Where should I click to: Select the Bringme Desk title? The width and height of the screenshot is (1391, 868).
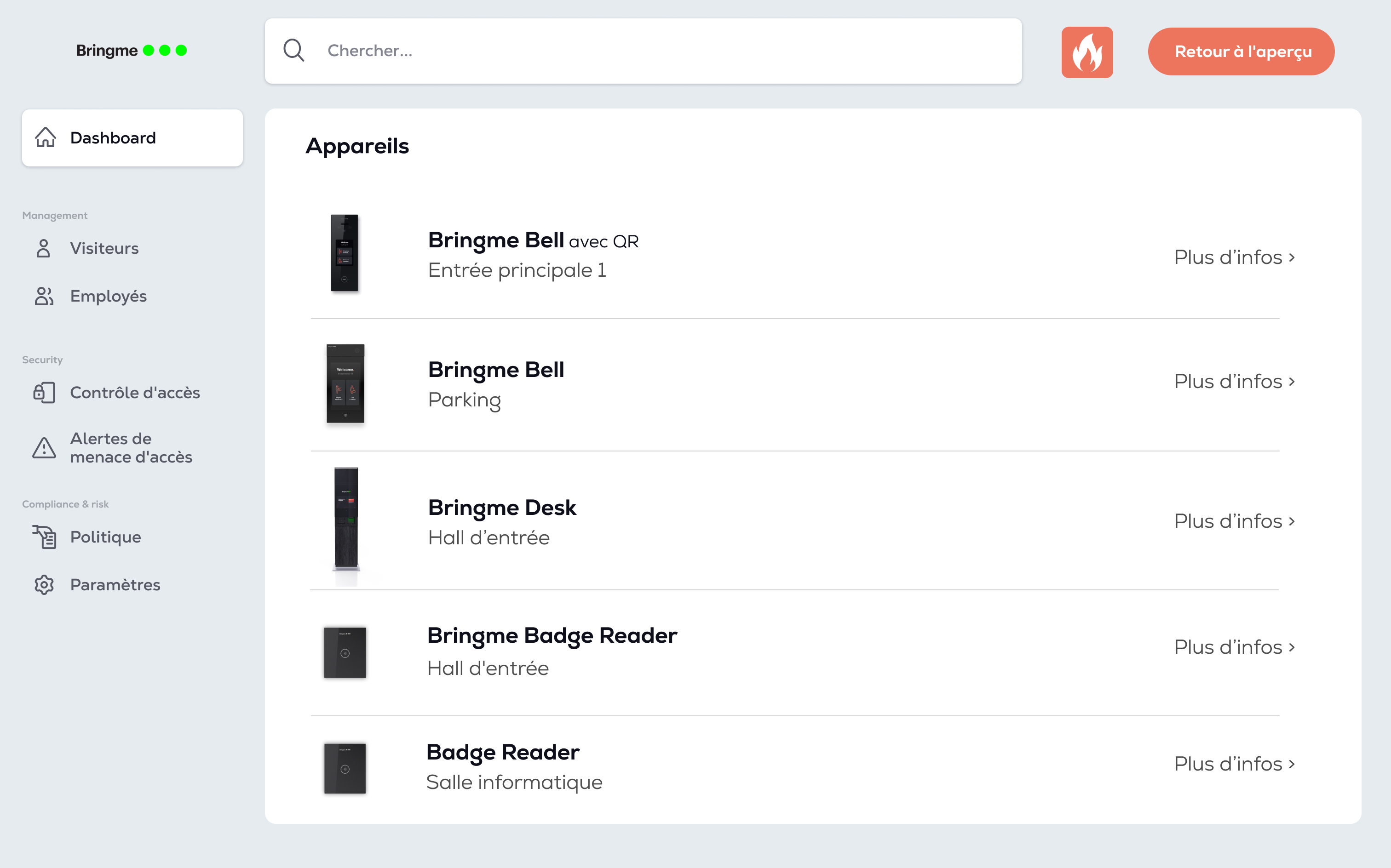[502, 508]
